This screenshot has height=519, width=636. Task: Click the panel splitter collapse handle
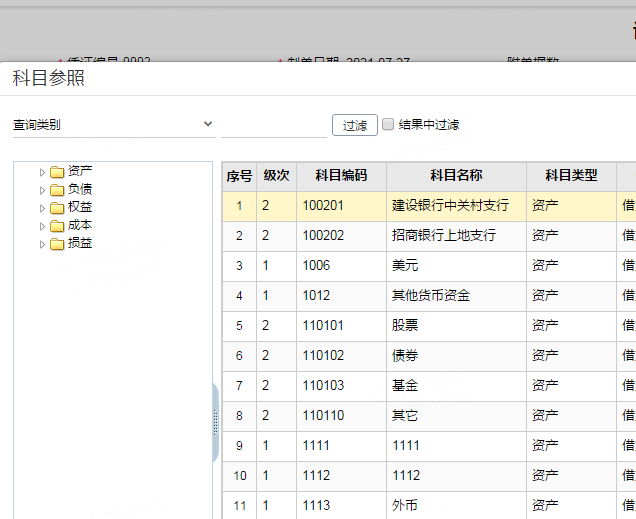(215, 422)
